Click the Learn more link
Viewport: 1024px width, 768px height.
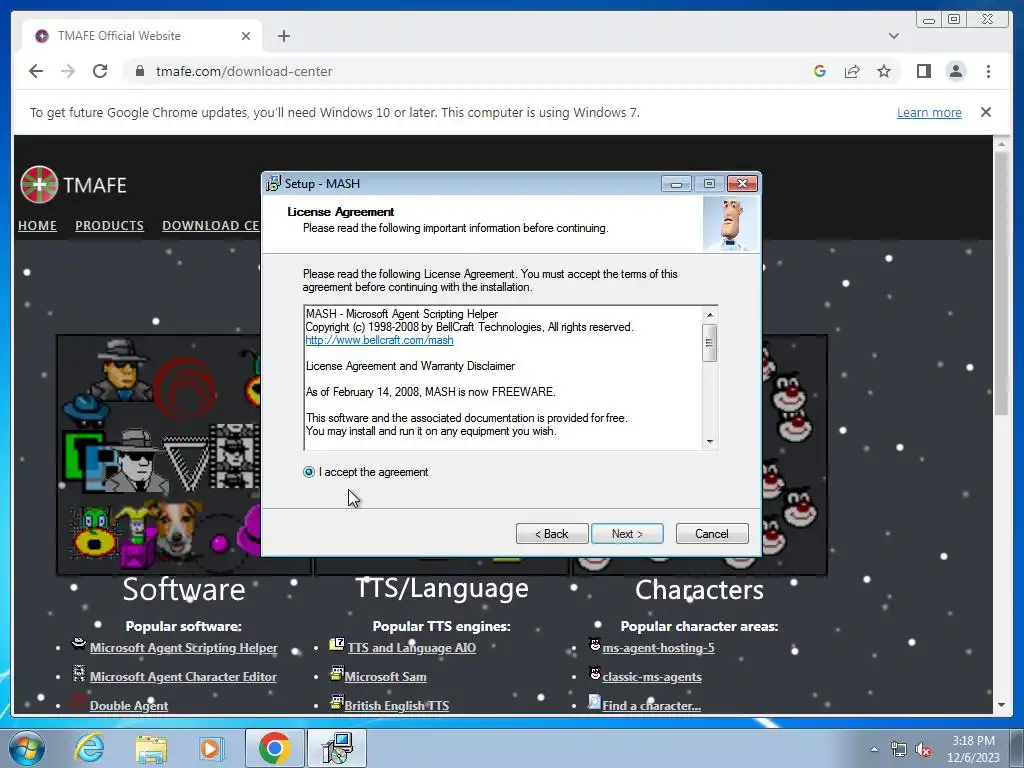tap(929, 112)
